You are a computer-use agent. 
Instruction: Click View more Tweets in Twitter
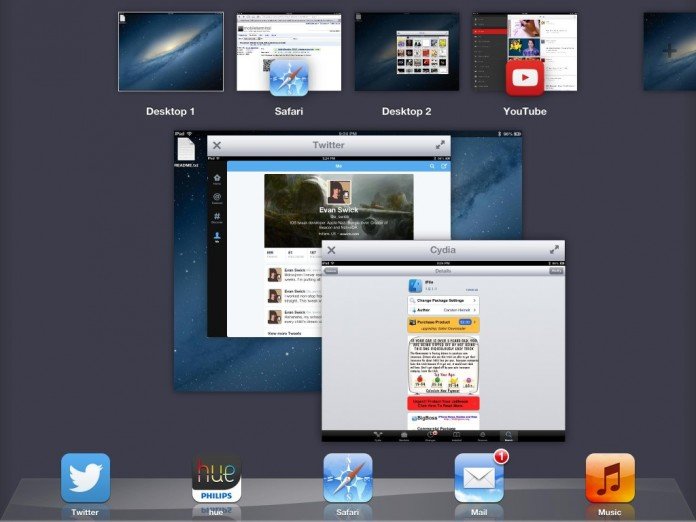point(285,333)
